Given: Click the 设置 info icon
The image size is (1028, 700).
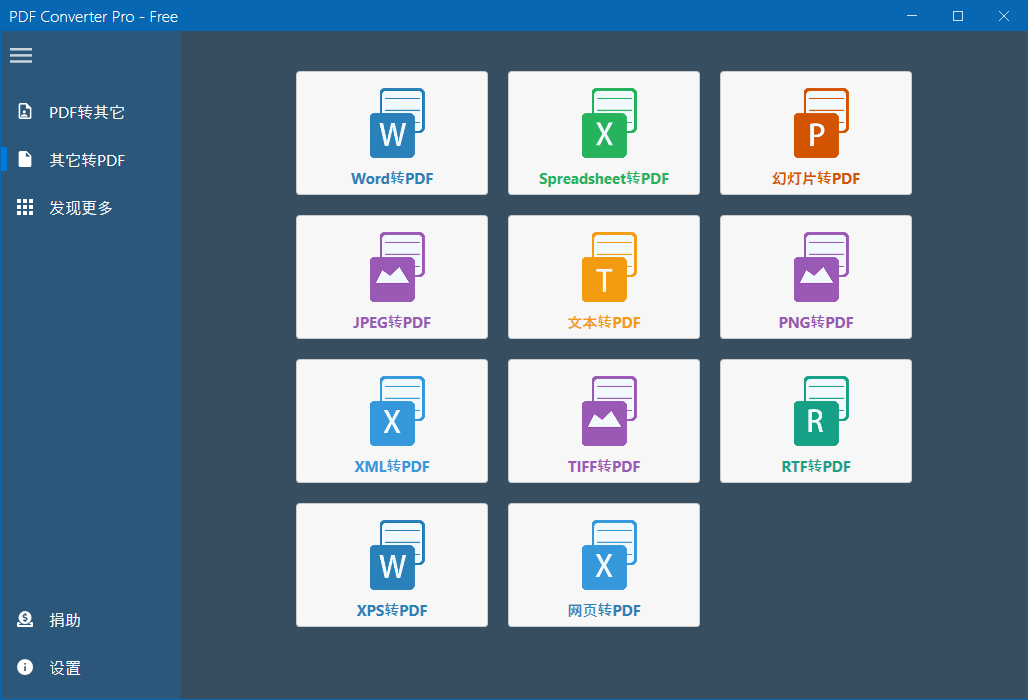Looking at the screenshot, I should pos(25,667).
